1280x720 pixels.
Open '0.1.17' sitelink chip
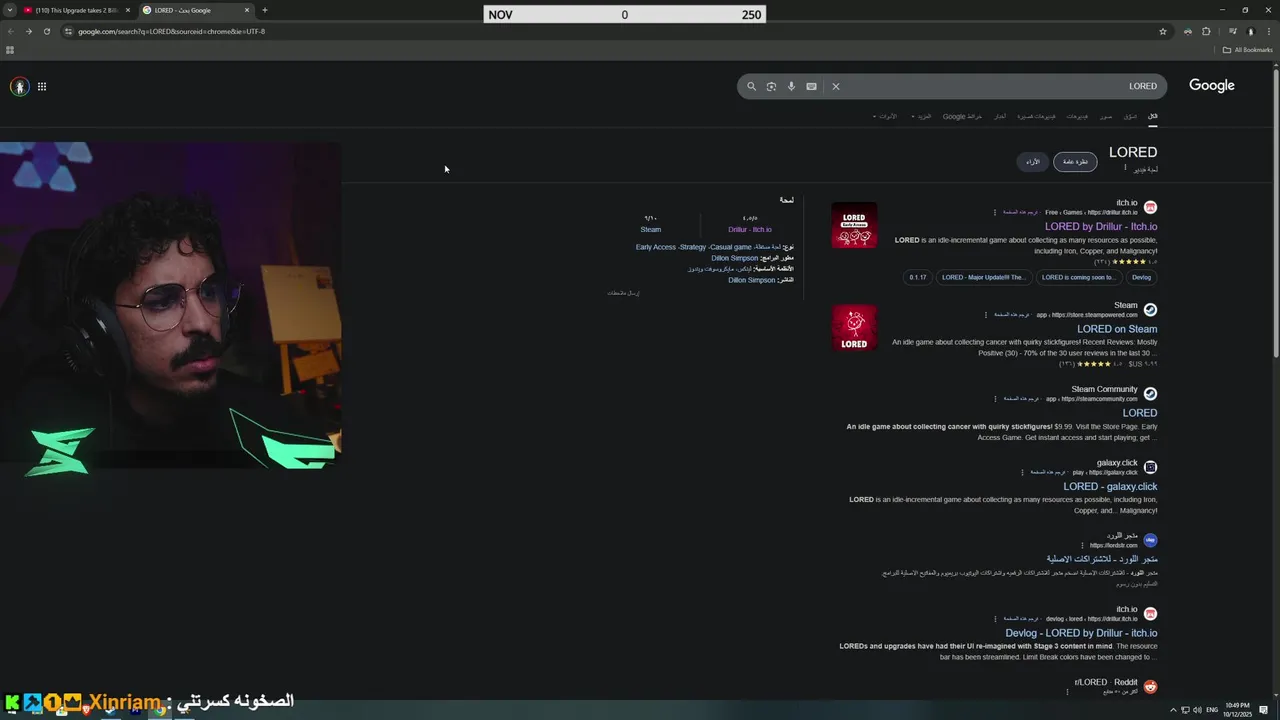click(x=917, y=277)
